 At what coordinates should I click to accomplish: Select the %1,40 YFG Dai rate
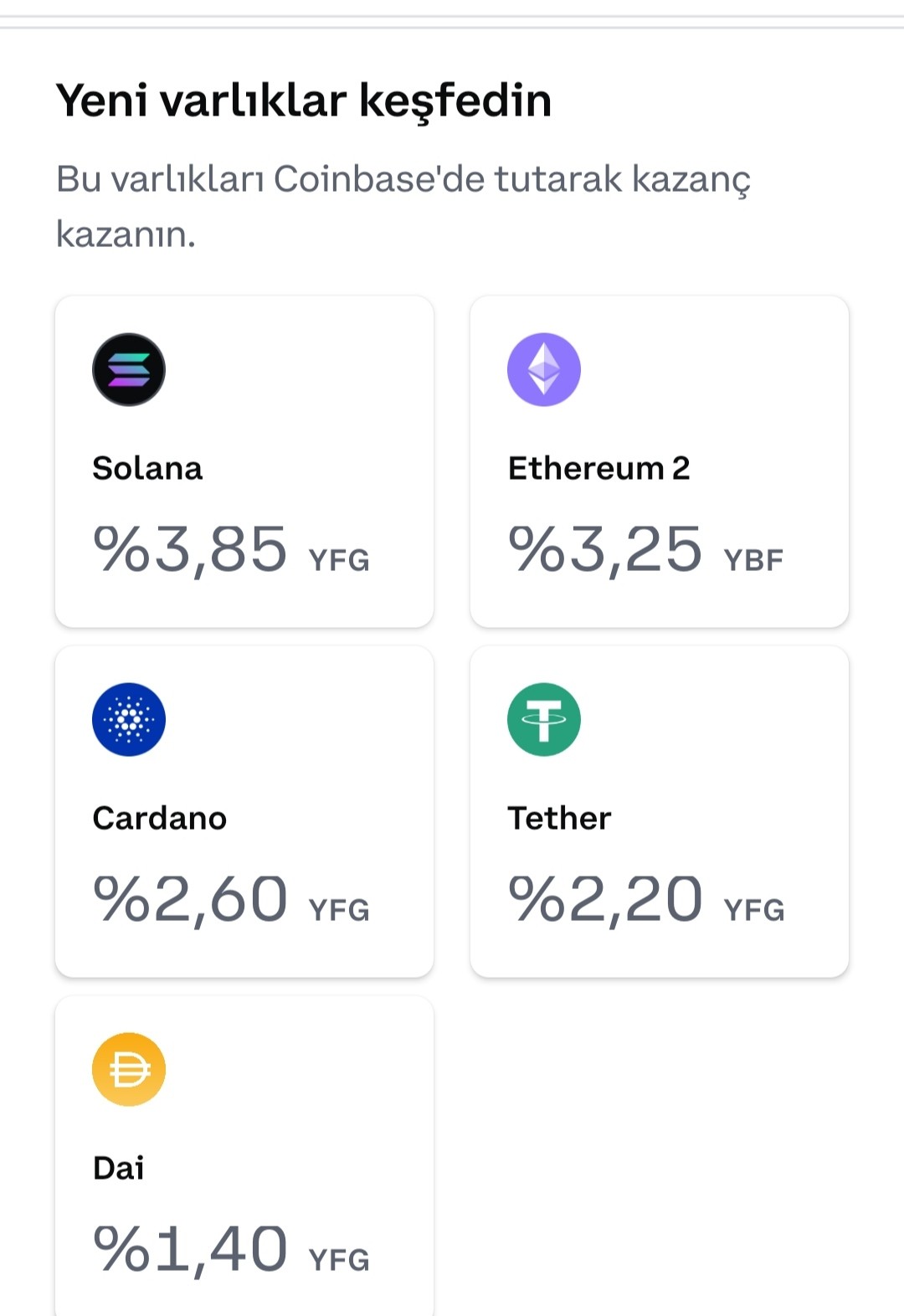coord(232,1250)
